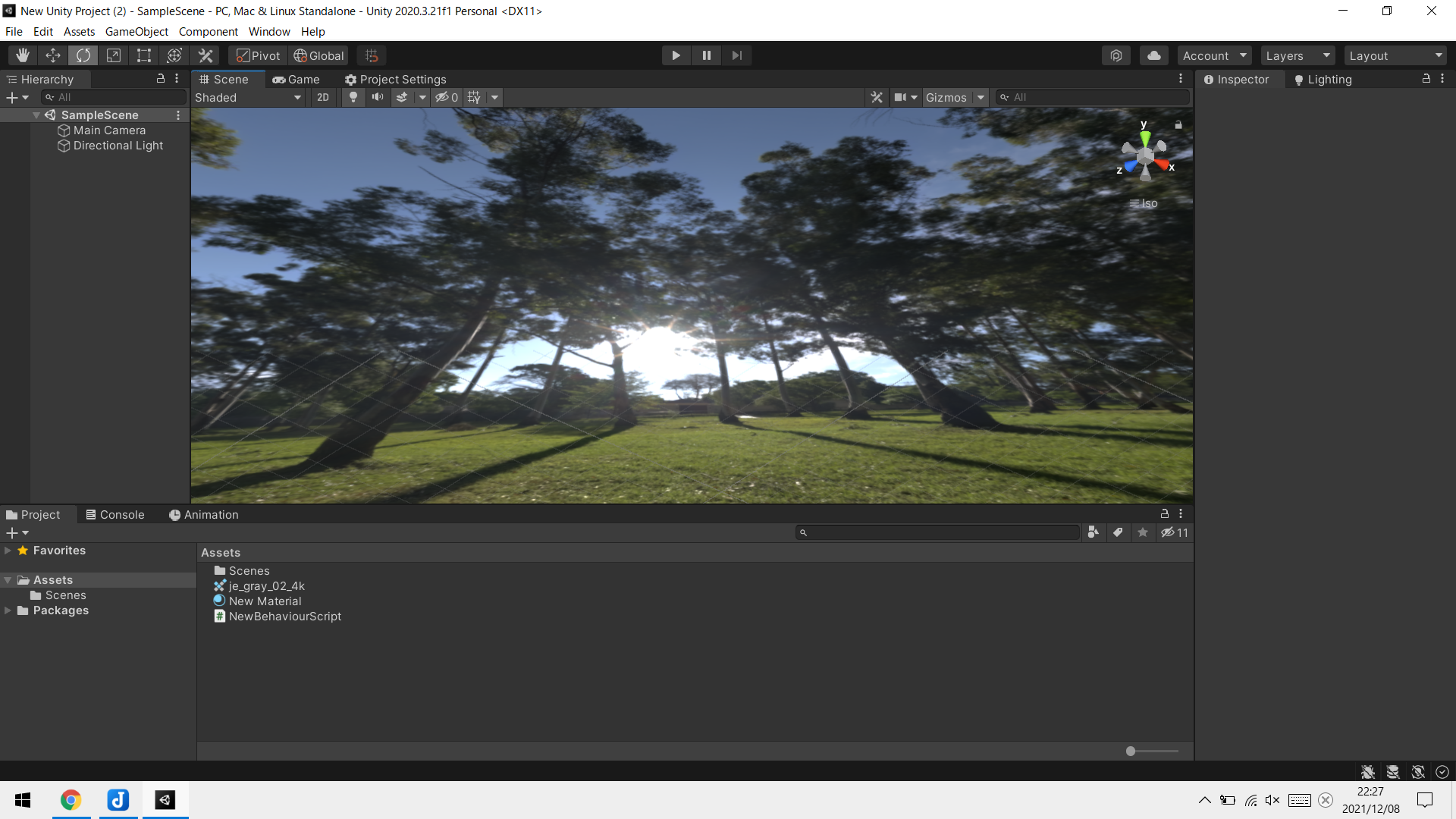Select Main Camera in Hierarchy
The height and width of the screenshot is (819, 1456).
(x=109, y=130)
